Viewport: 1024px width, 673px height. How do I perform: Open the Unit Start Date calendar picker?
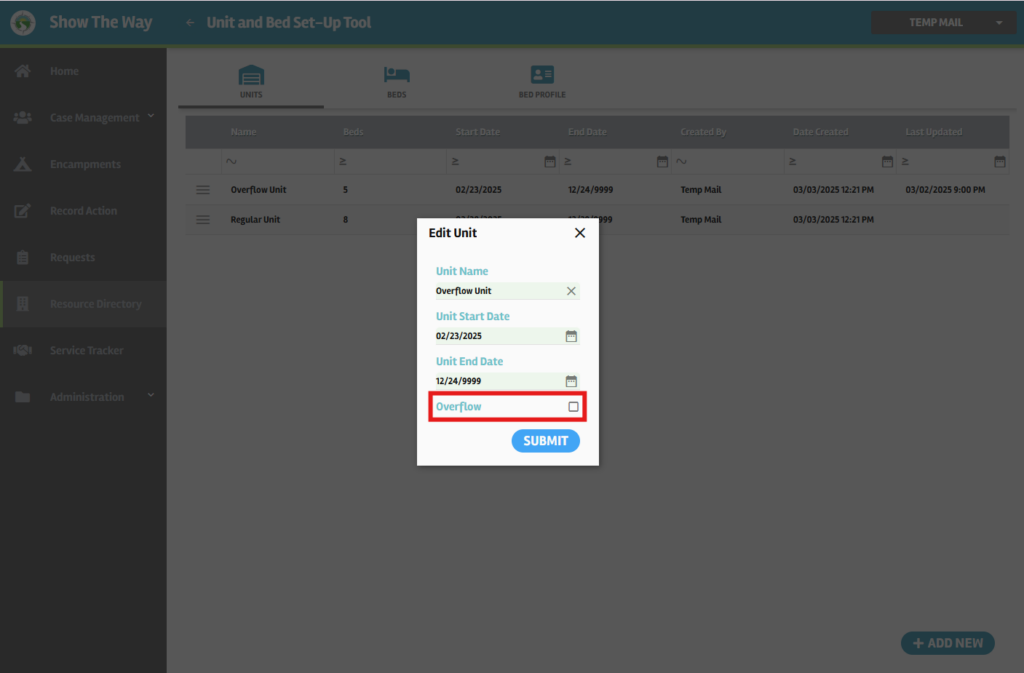tap(571, 336)
